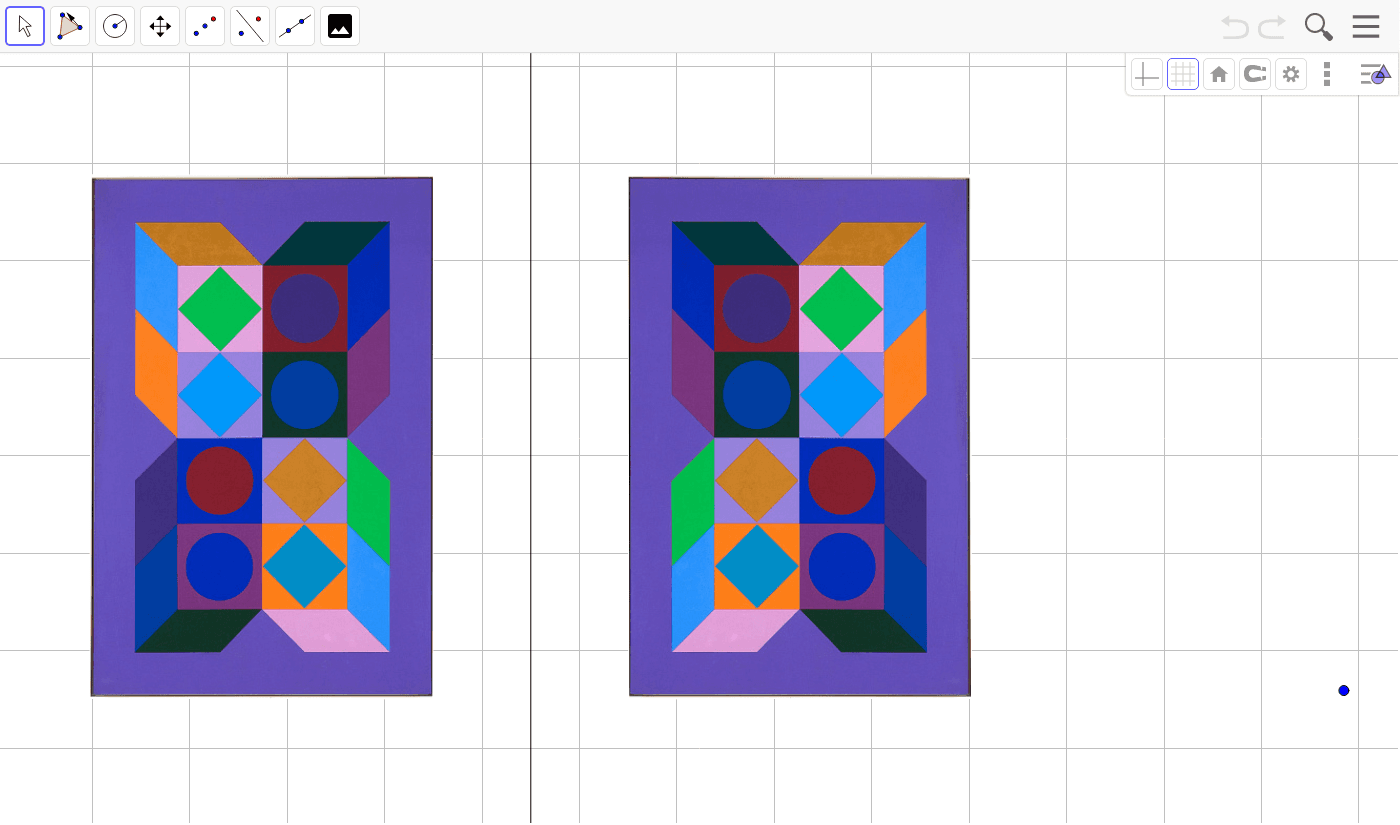1400x825 pixels.
Task: Select the left Vasarely painting image
Action: point(262,437)
